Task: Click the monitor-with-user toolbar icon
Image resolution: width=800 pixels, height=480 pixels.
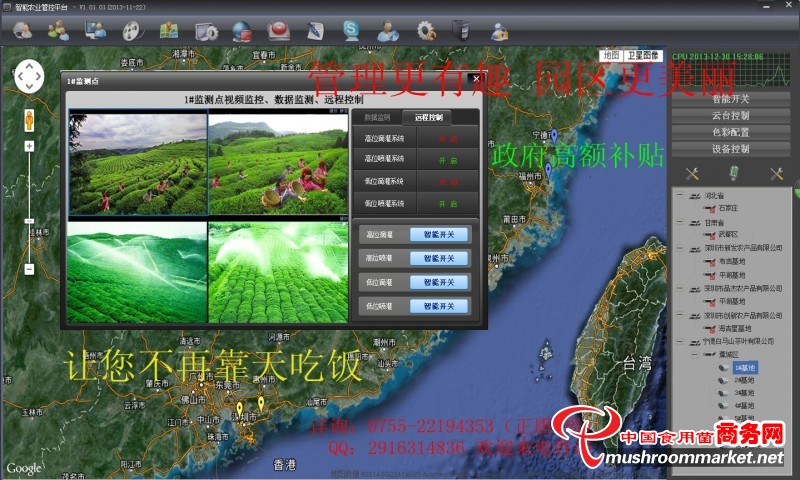Action: click(95, 31)
